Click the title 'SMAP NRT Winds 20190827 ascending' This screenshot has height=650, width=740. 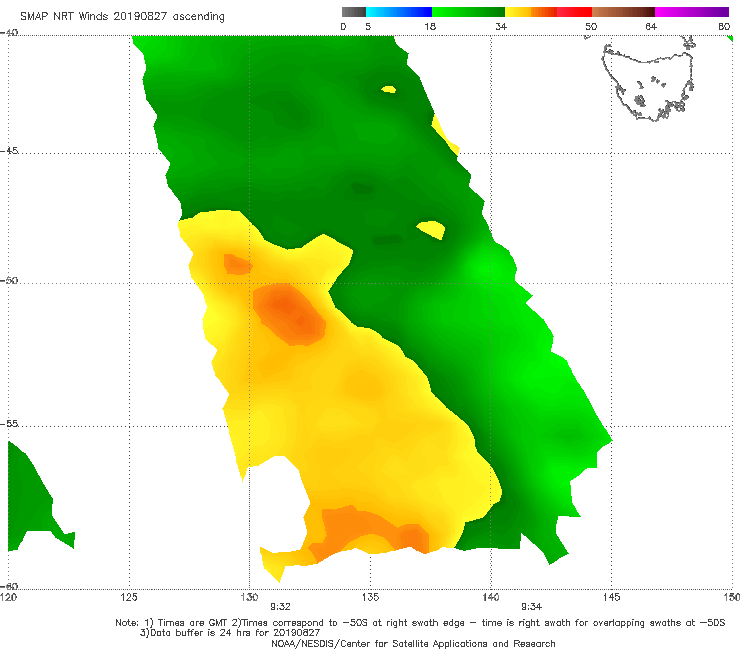point(122,17)
